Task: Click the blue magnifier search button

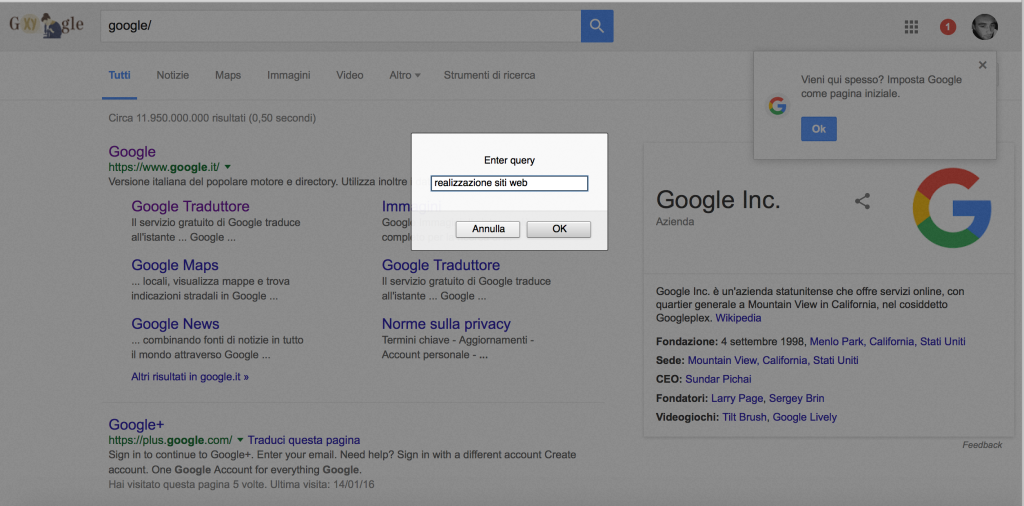Action: point(597,26)
